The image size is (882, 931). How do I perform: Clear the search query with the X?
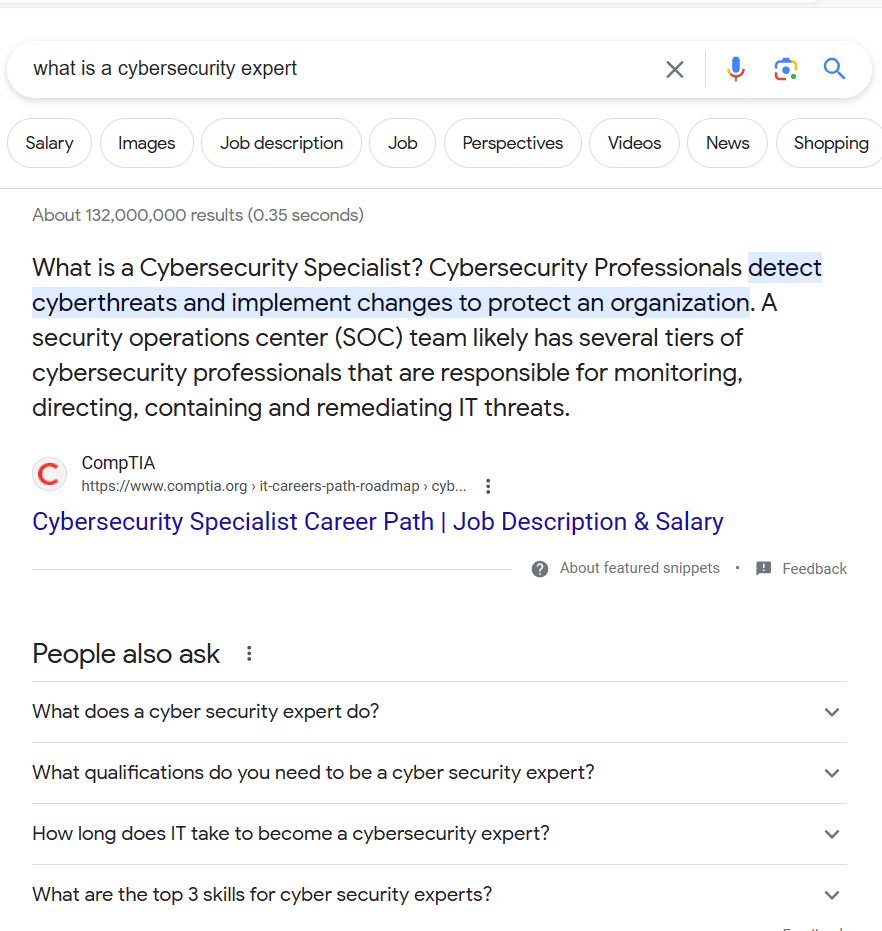(675, 69)
